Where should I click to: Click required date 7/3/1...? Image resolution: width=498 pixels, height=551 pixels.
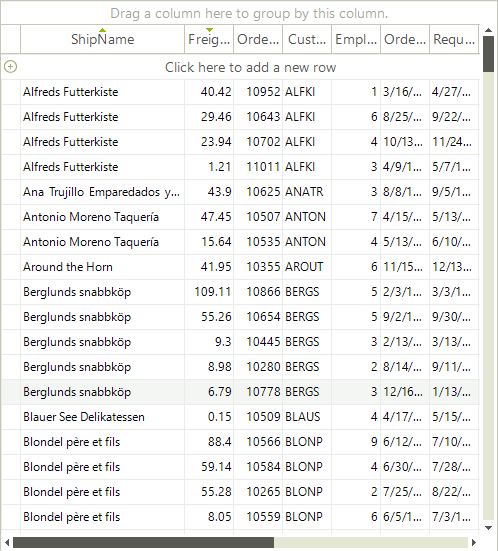click(x=451, y=517)
